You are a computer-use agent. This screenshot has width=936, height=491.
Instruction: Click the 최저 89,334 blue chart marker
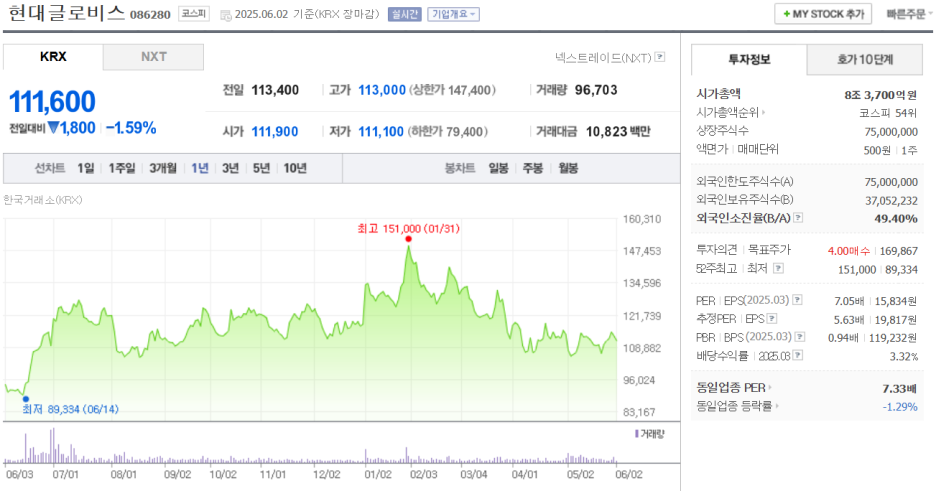pos(26,399)
